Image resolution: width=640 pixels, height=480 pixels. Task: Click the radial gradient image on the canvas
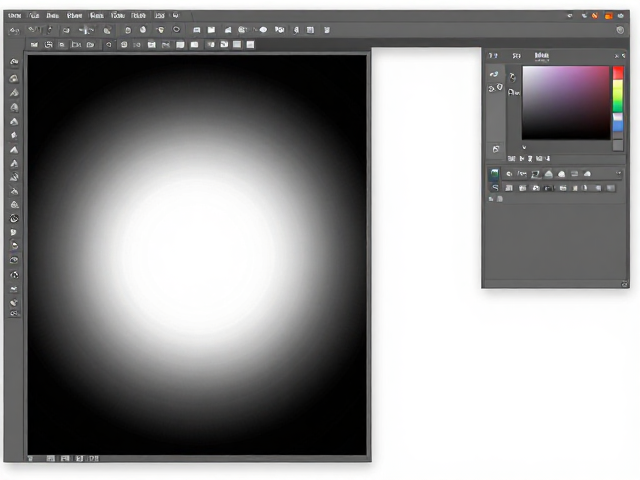click(x=197, y=255)
